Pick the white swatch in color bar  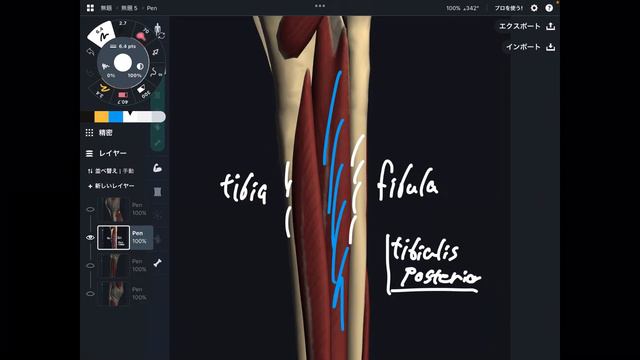pos(131,117)
